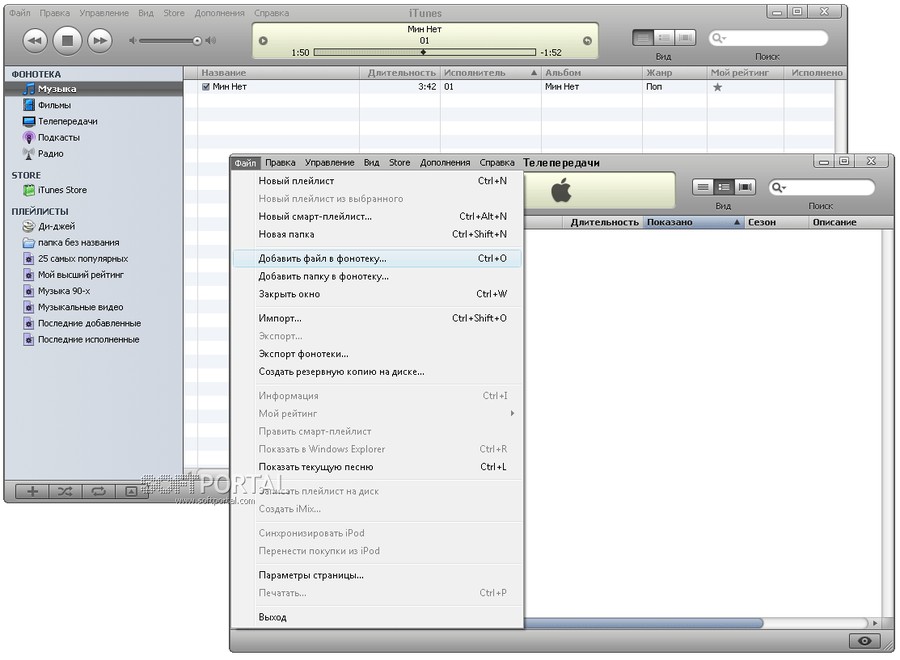Sort by the Показано column header
Viewport: 900px width, 660px height.
(693, 222)
